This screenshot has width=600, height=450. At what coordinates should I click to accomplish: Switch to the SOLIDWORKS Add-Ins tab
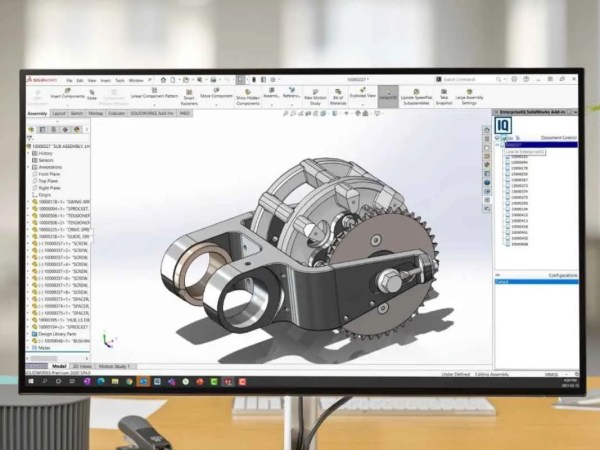click(x=152, y=113)
